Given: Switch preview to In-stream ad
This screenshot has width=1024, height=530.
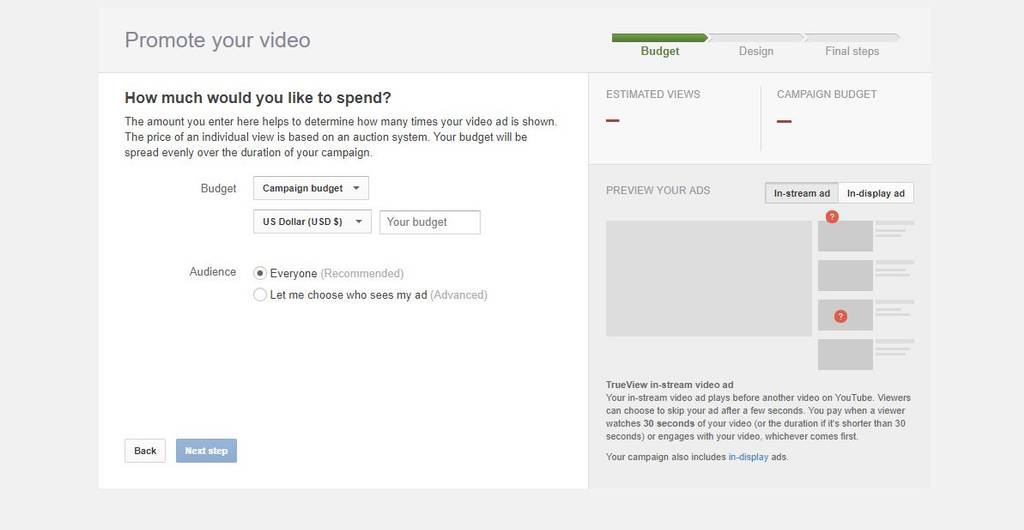Looking at the screenshot, I should coord(801,193).
